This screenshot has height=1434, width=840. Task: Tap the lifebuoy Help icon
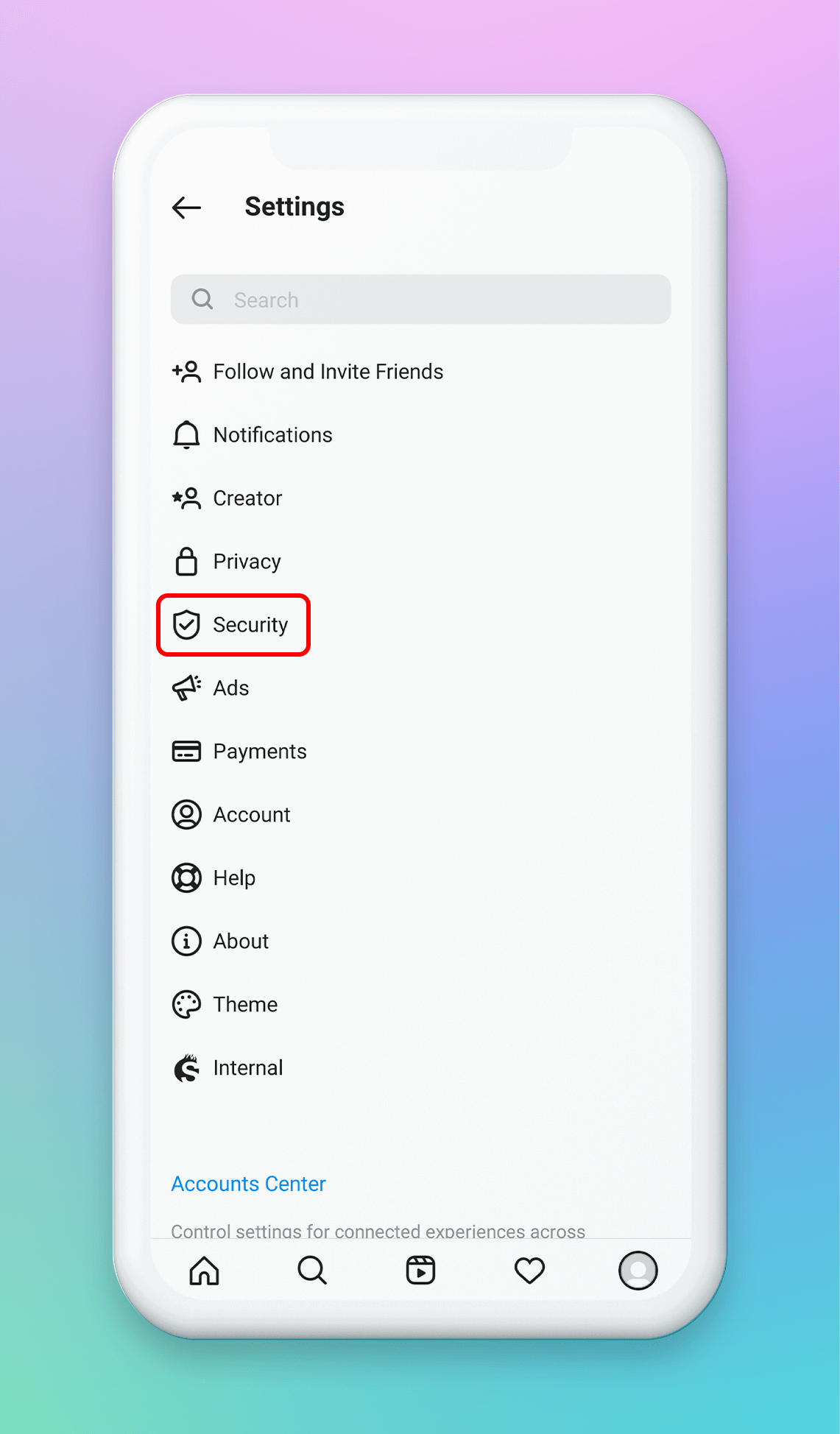(x=186, y=878)
